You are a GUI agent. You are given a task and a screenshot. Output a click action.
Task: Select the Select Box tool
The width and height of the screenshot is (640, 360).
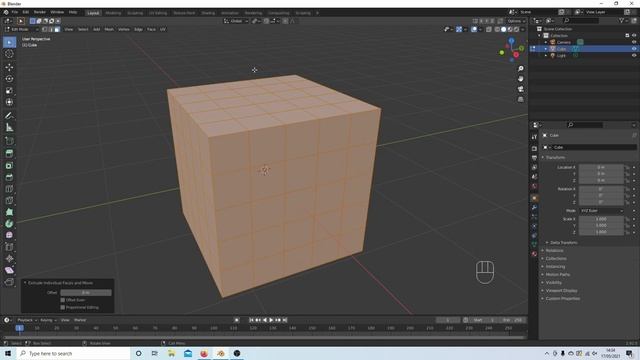tap(9, 42)
